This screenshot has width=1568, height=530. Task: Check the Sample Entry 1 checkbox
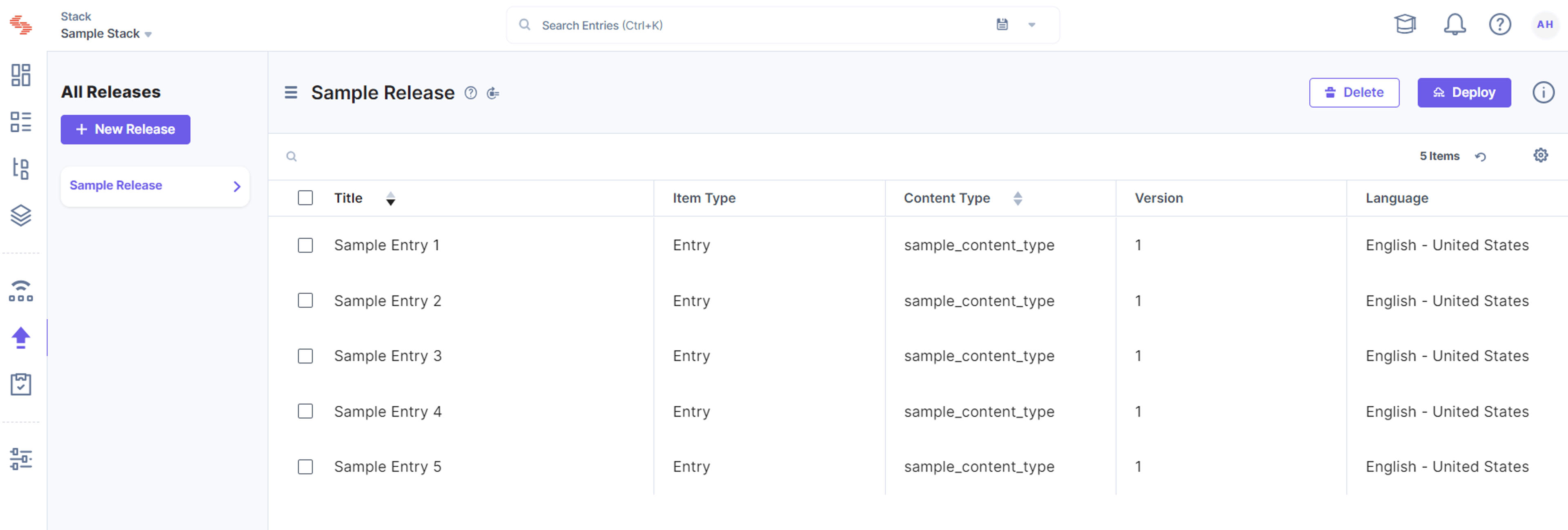305,245
